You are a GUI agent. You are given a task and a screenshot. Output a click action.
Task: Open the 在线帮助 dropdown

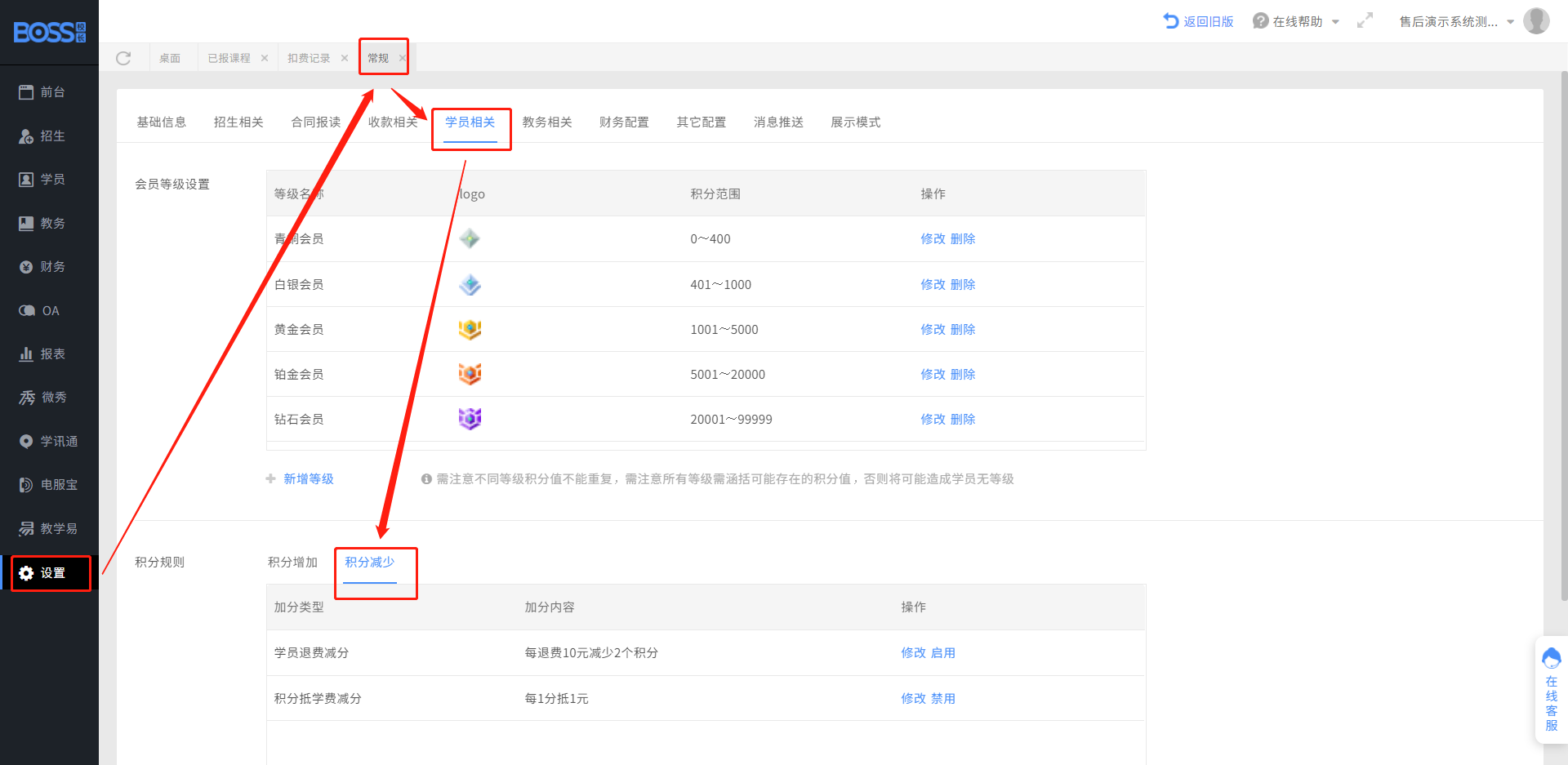click(x=1296, y=21)
